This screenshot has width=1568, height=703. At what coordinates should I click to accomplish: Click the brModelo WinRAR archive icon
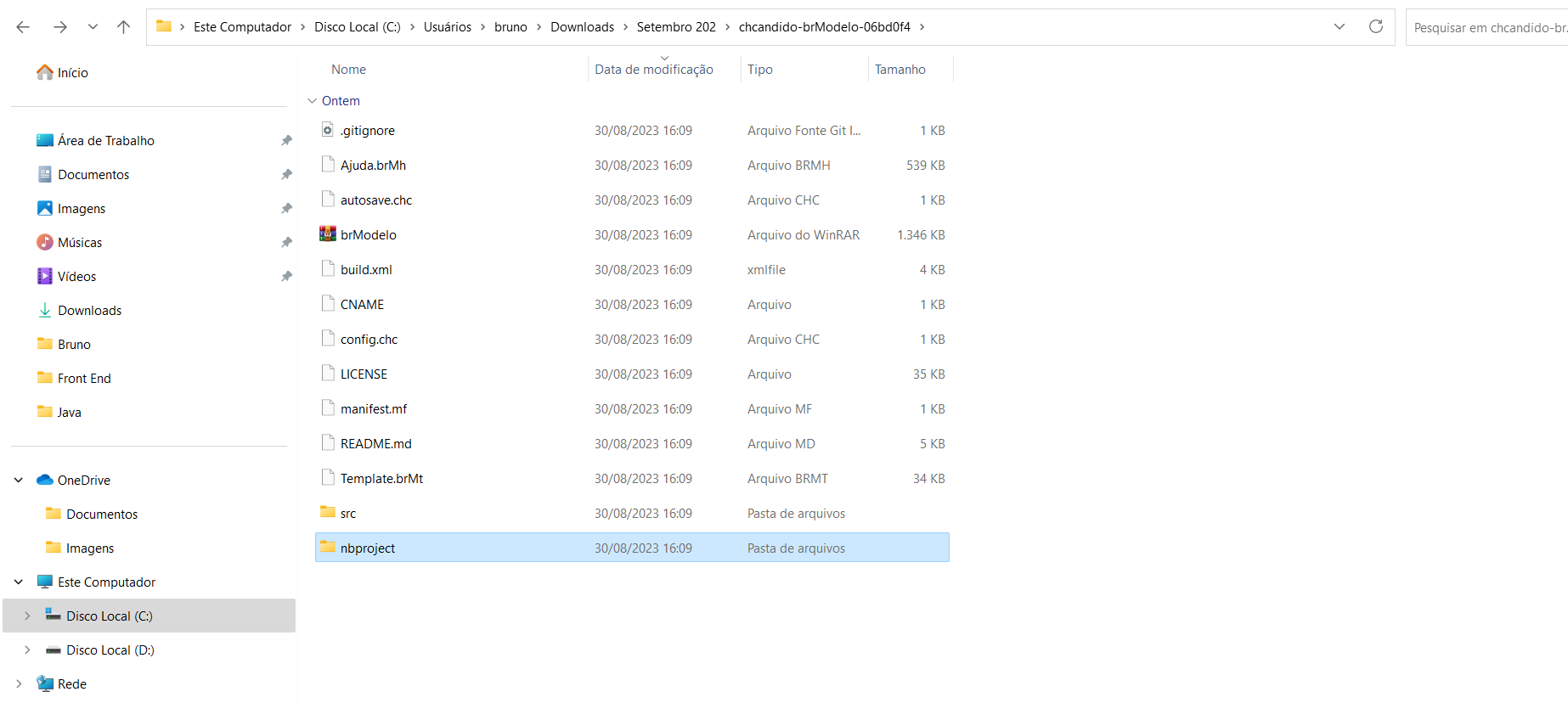click(x=328, y=233)
